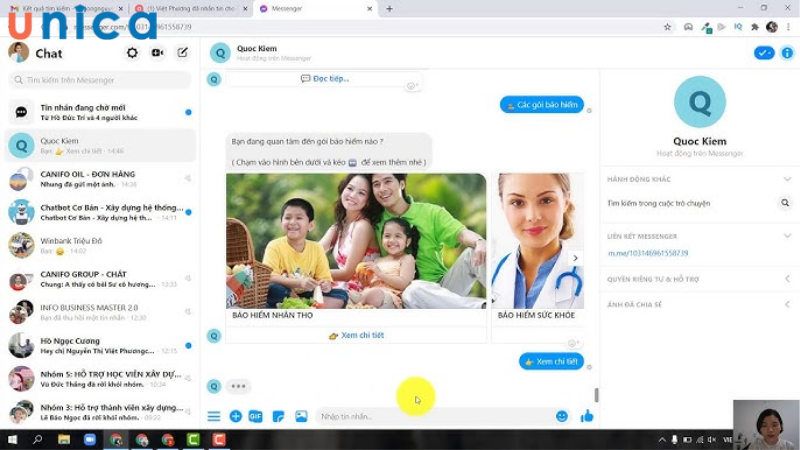Click the blue checkmark action button
The width and height of the screenshot is (800, 450).
click(x=764, y=53)
